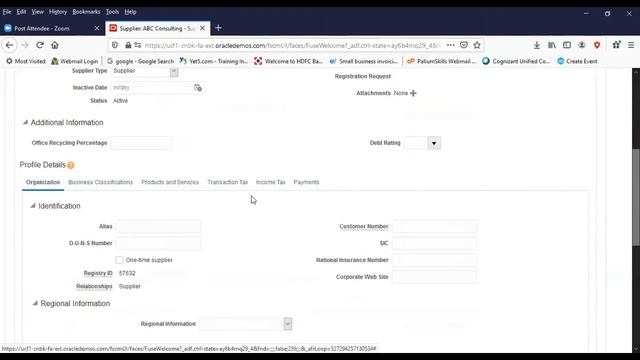The image size is (640, 360).
Task: Open the Downloads arrow icon
Action: [536, 45]
